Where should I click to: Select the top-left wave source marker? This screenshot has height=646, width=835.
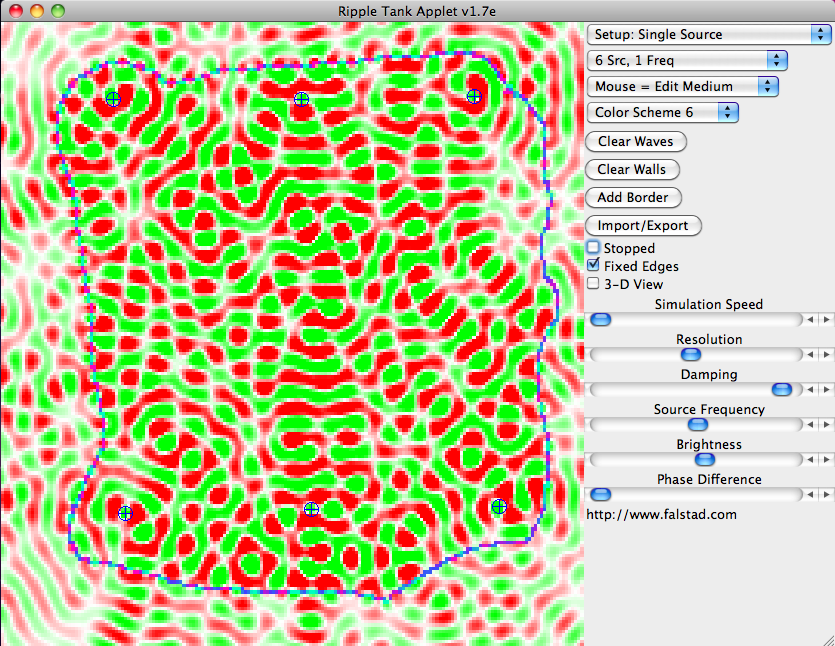(113, 99)
